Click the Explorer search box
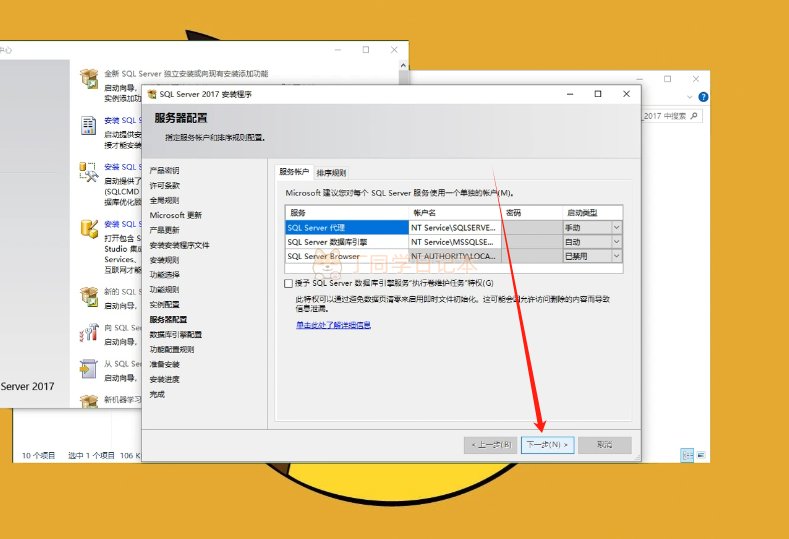The width and height of the screenshot is (789, 539). pyautogui.click(x=672, y=116)
